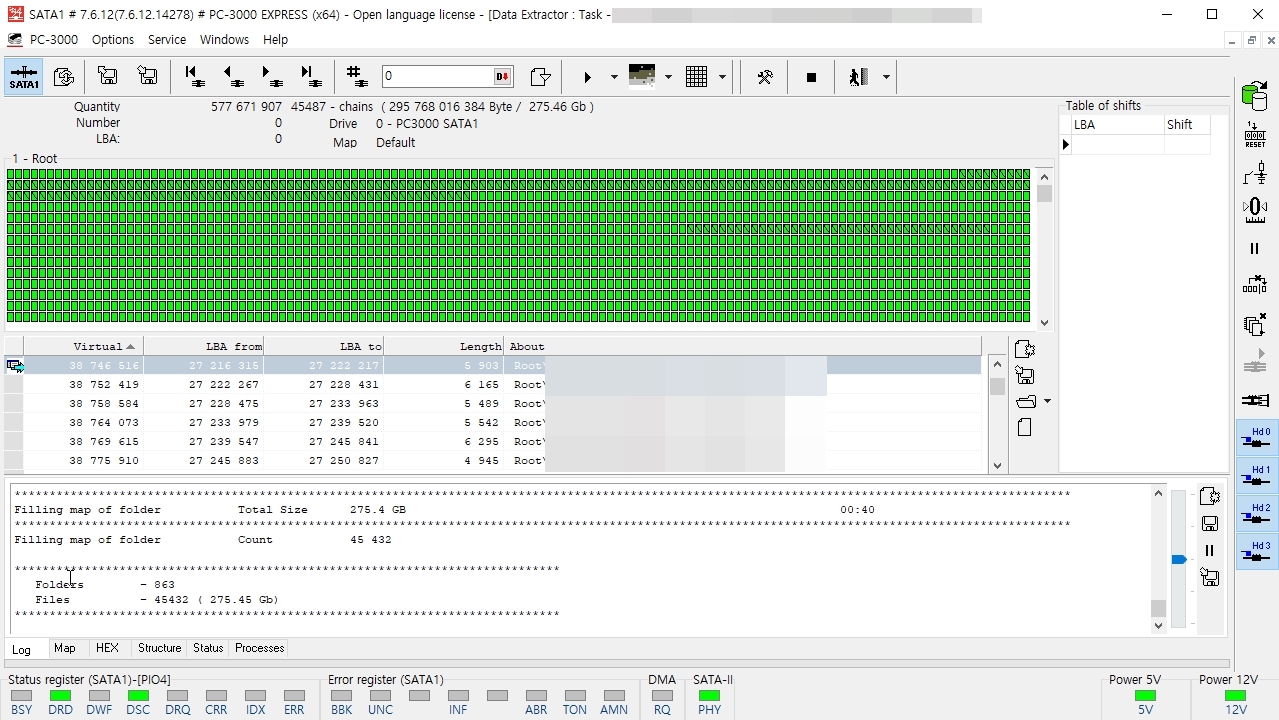Screen dimensions: 1279x720
Task: Open dropdown beside the grid icon
Action: [721, 78]
